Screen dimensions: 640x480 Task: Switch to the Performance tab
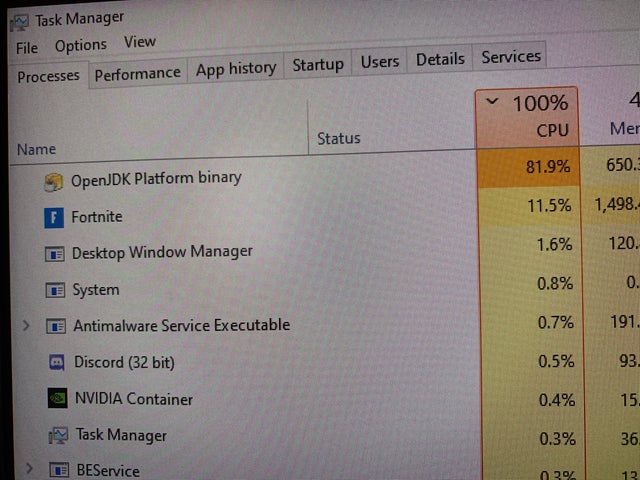tap(138, 74)
